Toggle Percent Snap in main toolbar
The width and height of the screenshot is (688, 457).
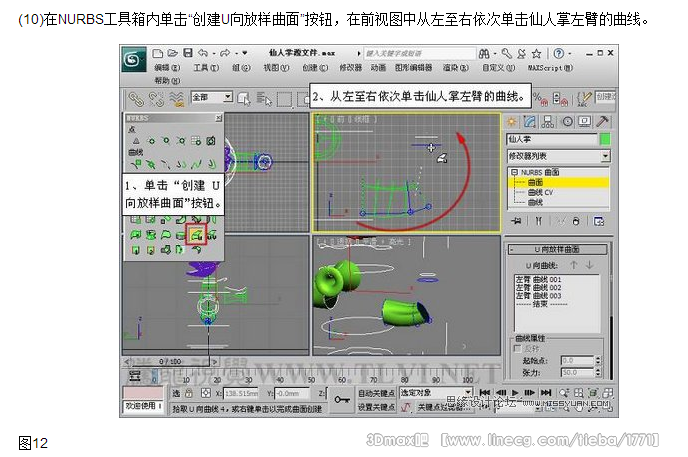[540, 99]
